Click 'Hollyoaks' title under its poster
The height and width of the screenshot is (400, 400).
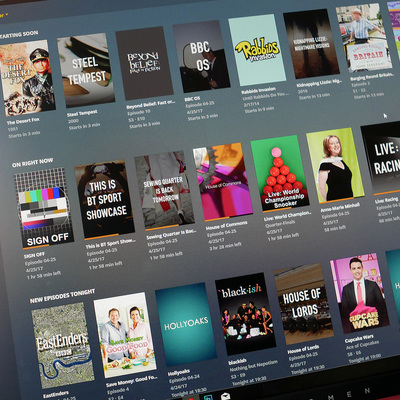point(179,373)
